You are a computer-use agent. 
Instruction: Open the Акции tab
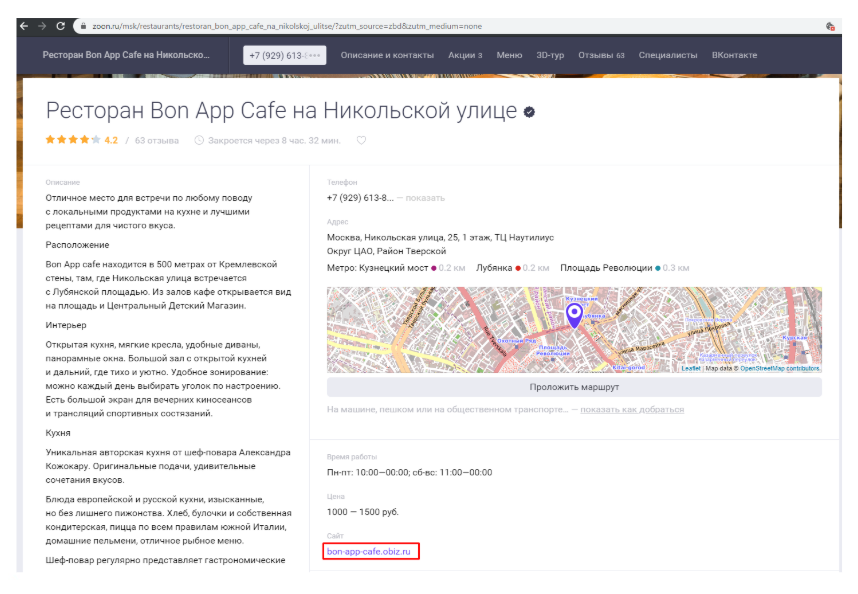pos(465,55)
